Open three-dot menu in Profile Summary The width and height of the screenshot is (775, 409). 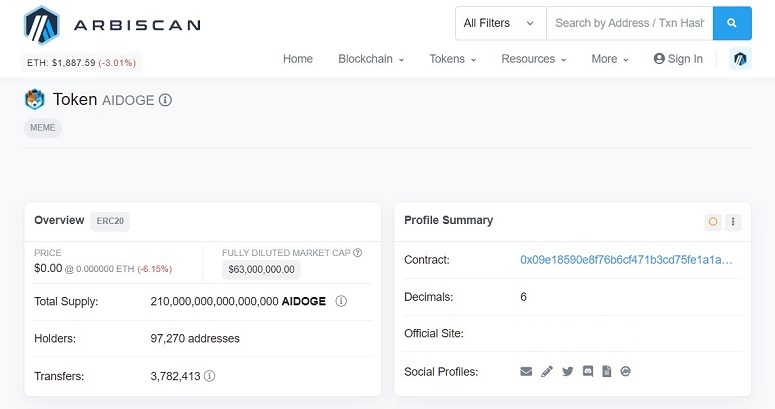click(733, 222)
